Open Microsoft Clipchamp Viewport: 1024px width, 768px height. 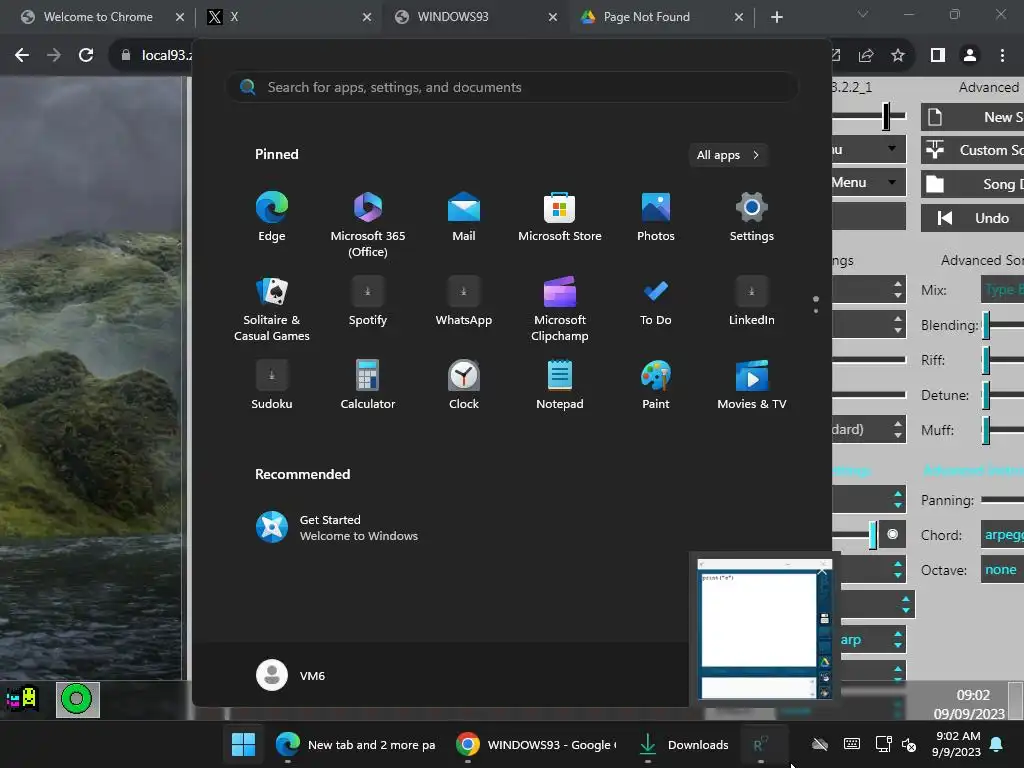[x=560, y=308]
